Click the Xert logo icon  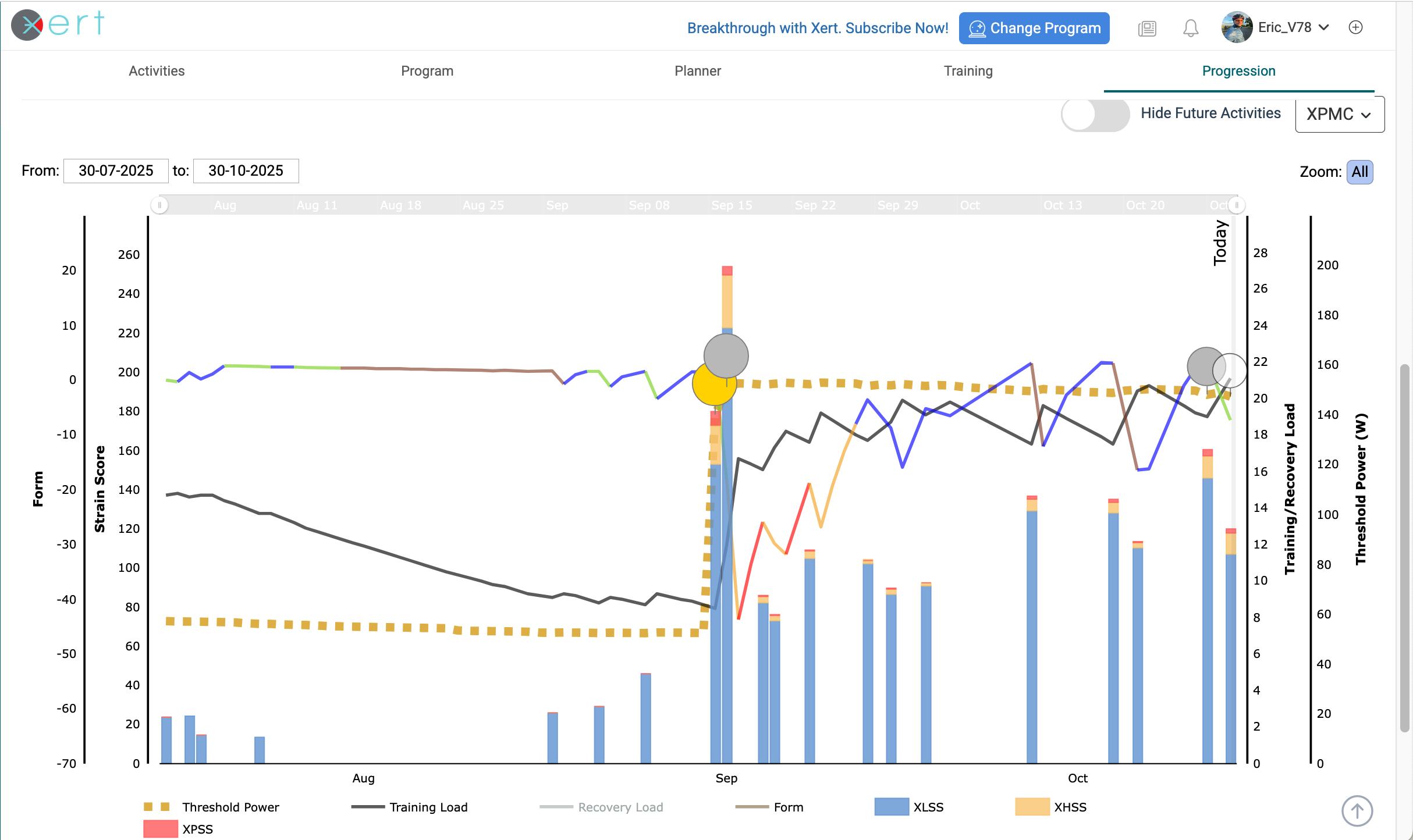point(27,26)
